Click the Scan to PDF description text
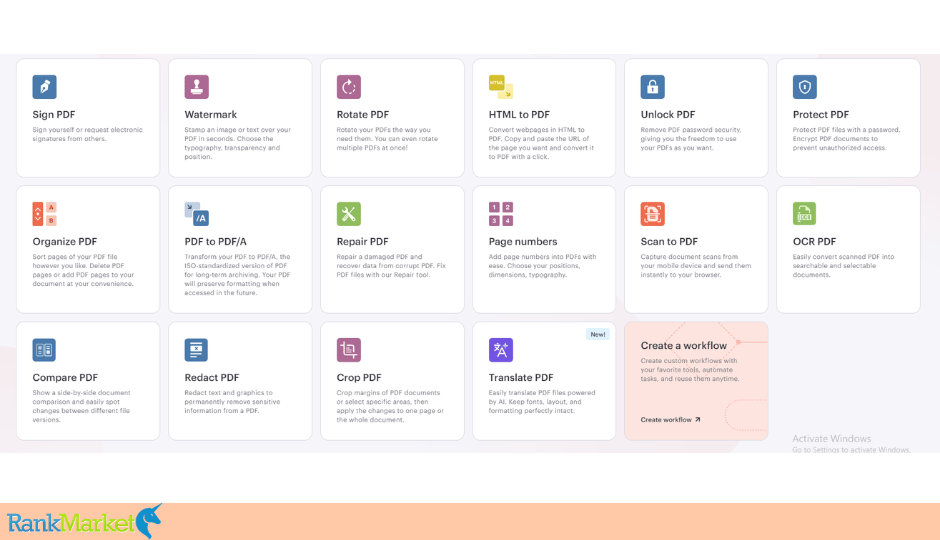The width and height of the screenshot is (940, 540). coord(696,266)
